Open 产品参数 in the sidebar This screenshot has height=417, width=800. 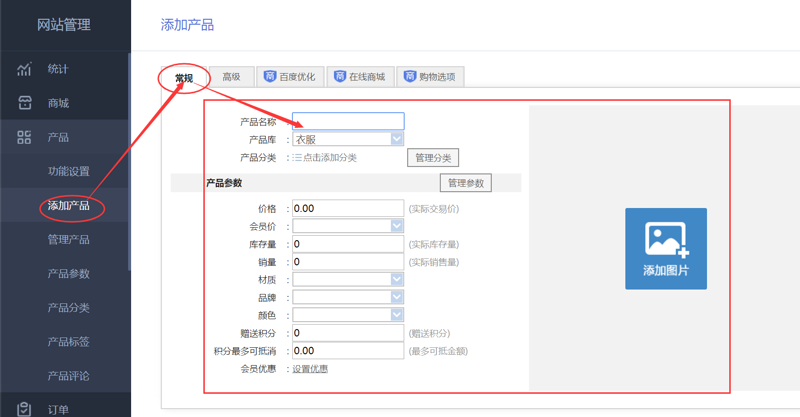pos(68,274)
